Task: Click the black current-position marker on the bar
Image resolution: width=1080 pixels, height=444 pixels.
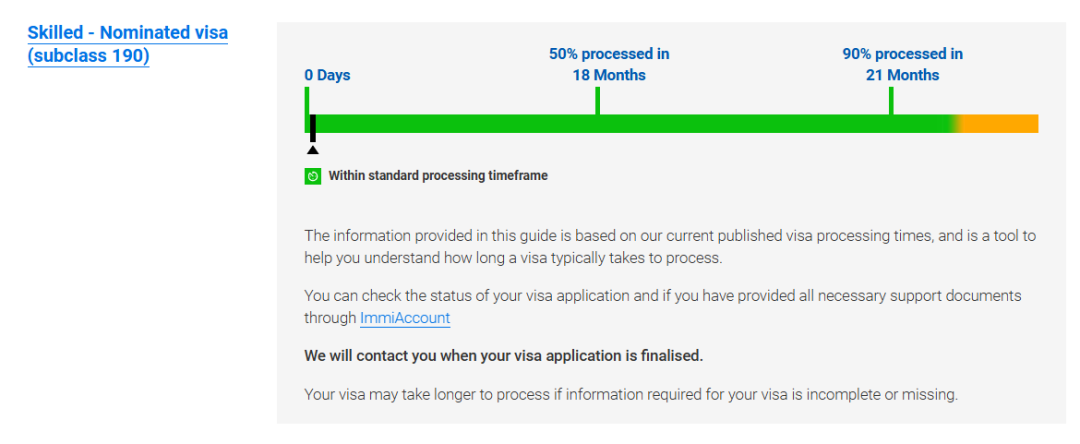Action: [x=313, y=129]
